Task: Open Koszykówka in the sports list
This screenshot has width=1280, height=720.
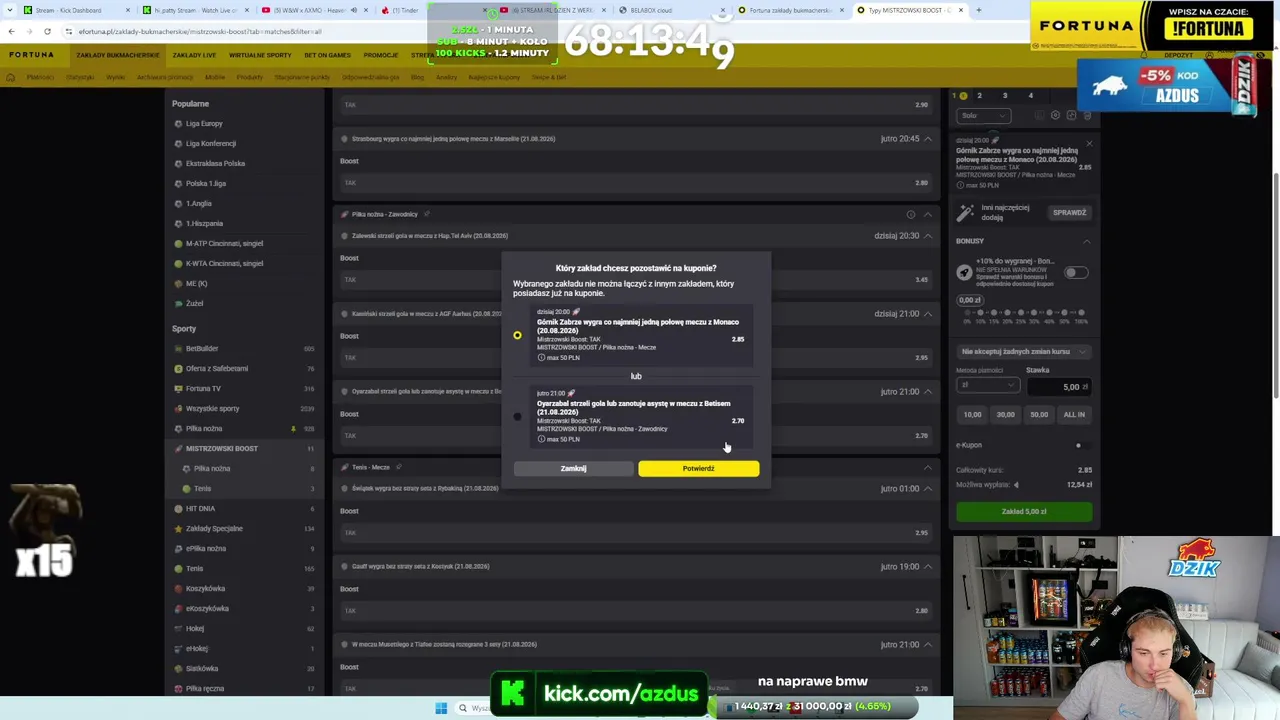Action: point(205,589)
